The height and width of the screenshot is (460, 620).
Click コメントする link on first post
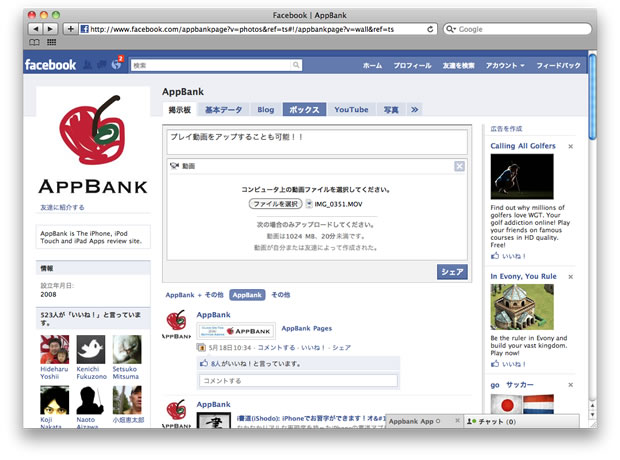click(x=276, y=348)
